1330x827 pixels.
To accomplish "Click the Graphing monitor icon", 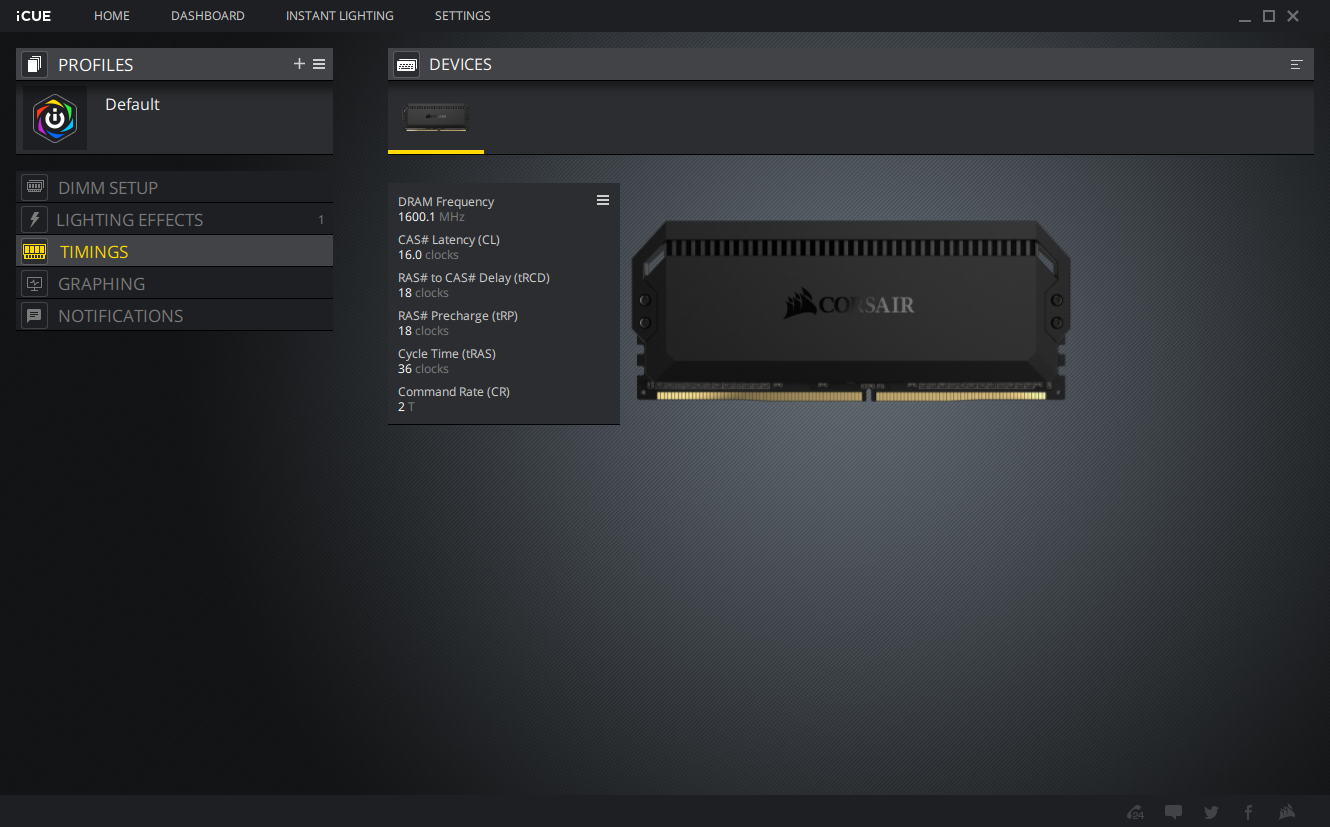I will pyautogui.click(x=35, y=283).
